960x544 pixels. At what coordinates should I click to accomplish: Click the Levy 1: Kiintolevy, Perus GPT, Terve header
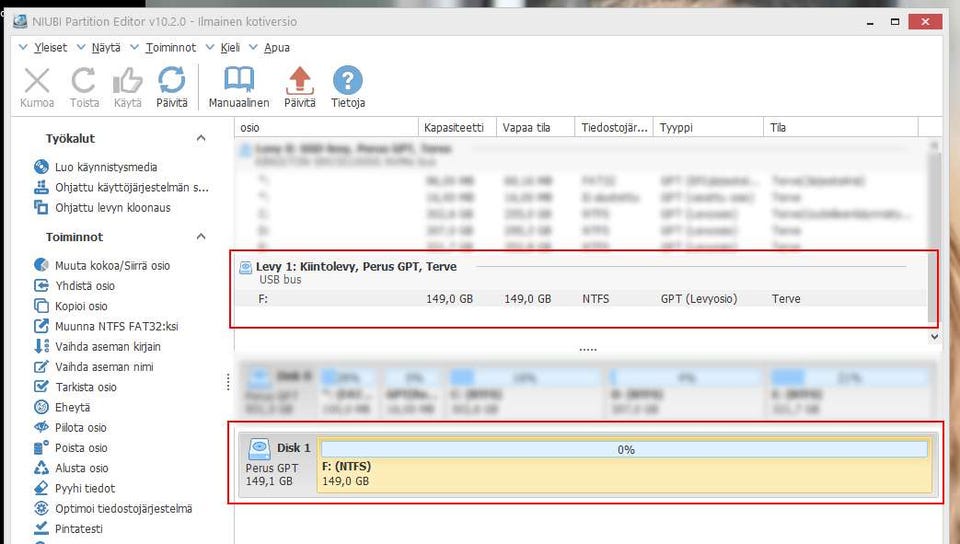356,266
